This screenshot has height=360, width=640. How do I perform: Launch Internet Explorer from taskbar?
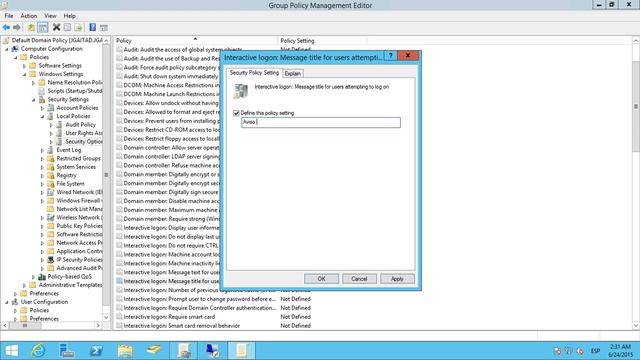pos(38,351)
